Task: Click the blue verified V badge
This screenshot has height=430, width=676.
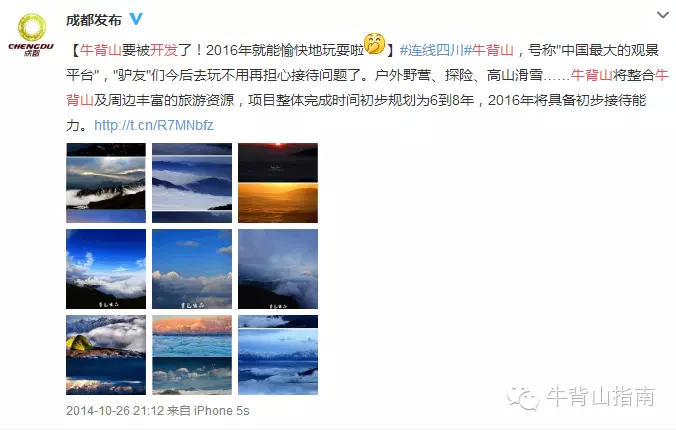Action: (136, 19)
